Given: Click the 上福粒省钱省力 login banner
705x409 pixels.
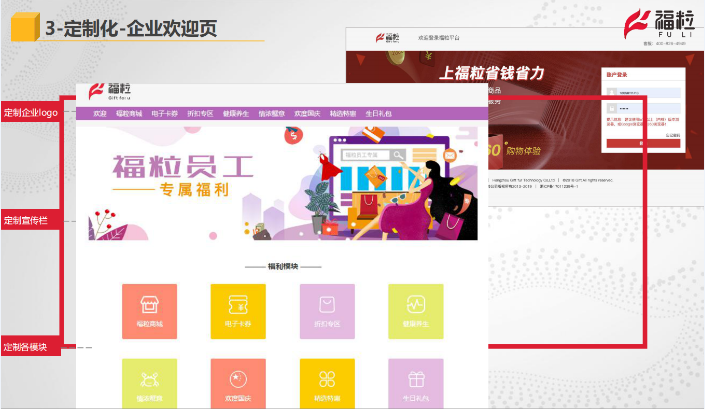Looking at the screenshot, I should coord(491,73).
